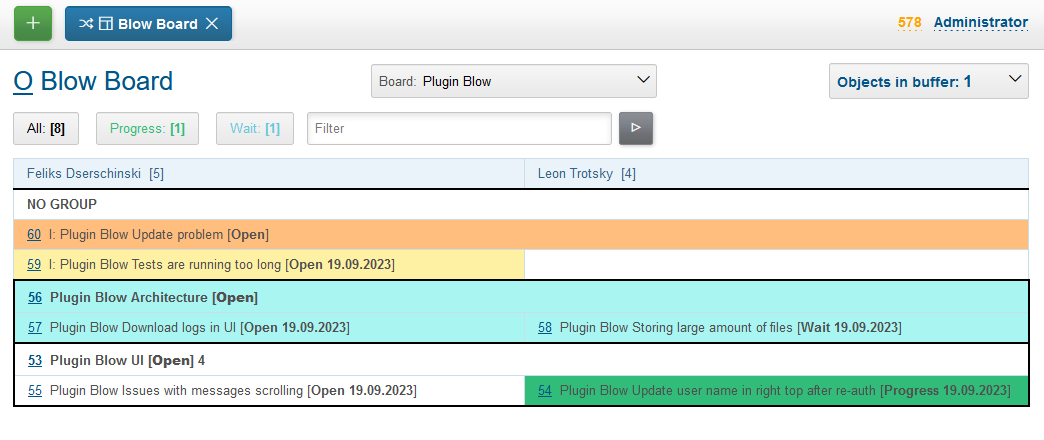Viewport: 1044px width, 440px height.
Task: Click into the Filter text field
Action: (x=459, y=128)
